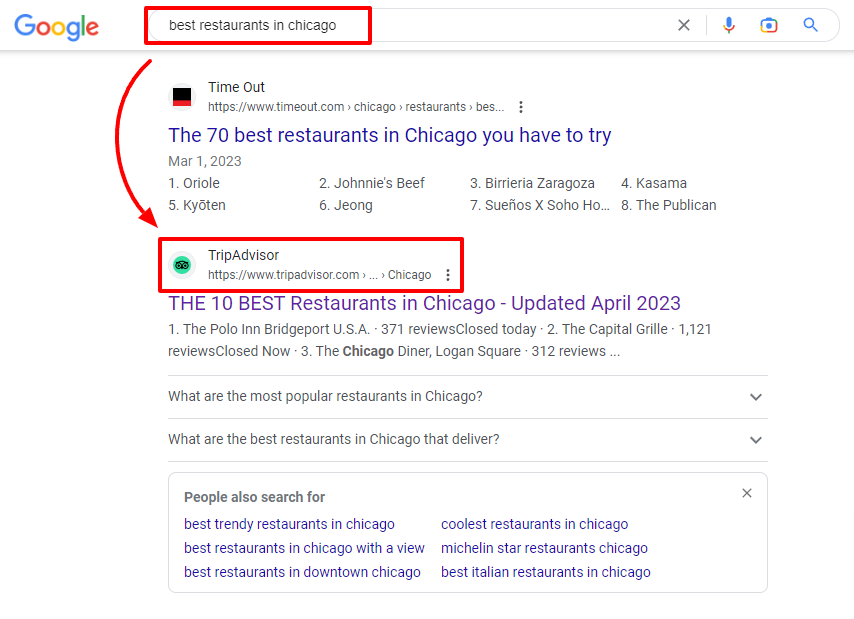Viewport: 854px width, 619px height.
Task: Click the Time Out site favicon
Action: pyautogui.click(x=182, y=97)
